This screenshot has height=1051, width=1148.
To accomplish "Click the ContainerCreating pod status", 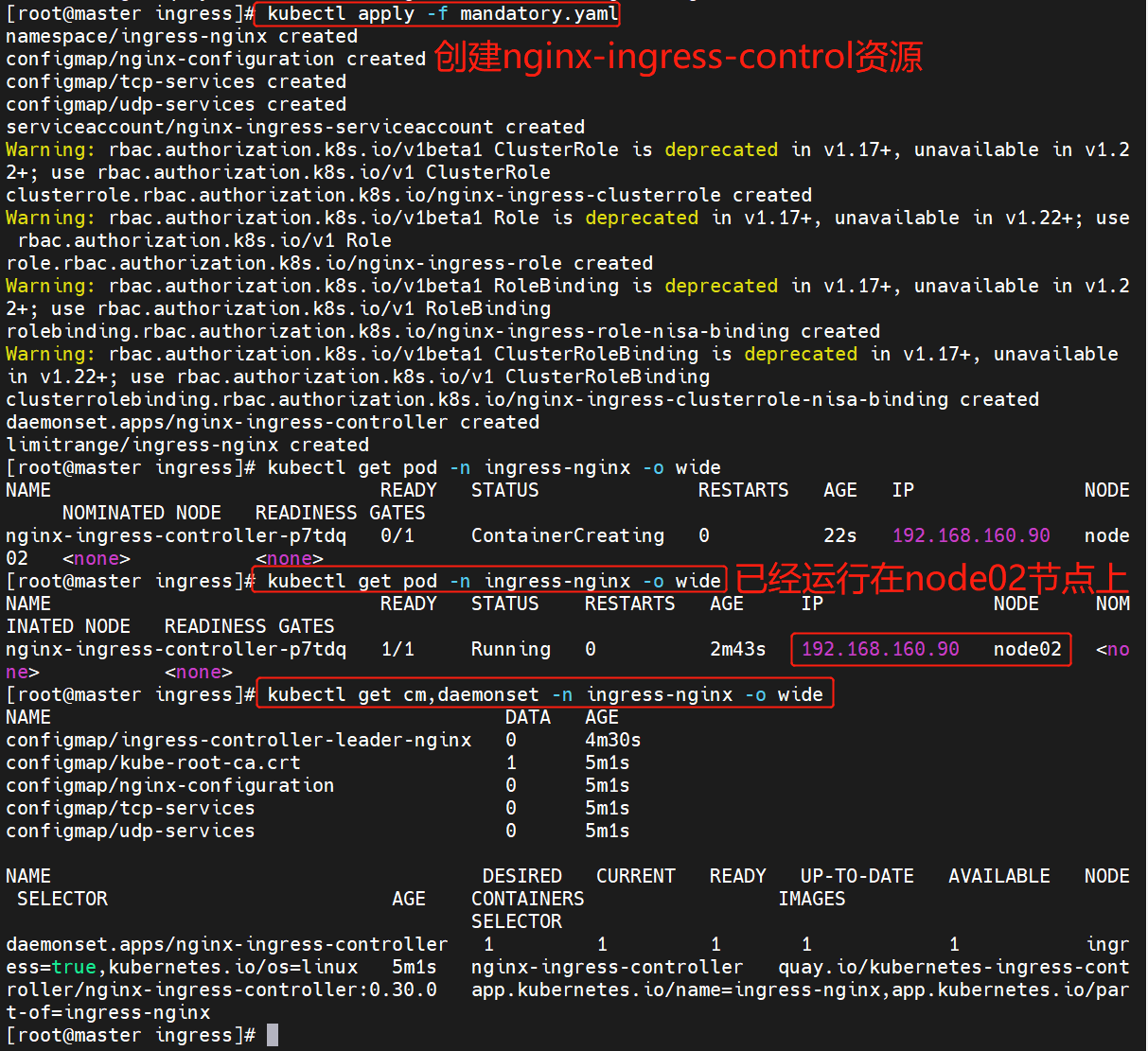I will (x=567, y=535).
